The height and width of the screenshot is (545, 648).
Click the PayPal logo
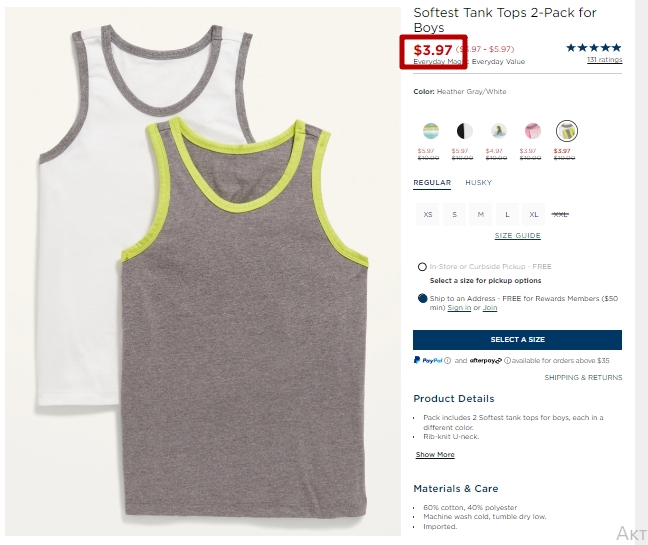point(428,360)
